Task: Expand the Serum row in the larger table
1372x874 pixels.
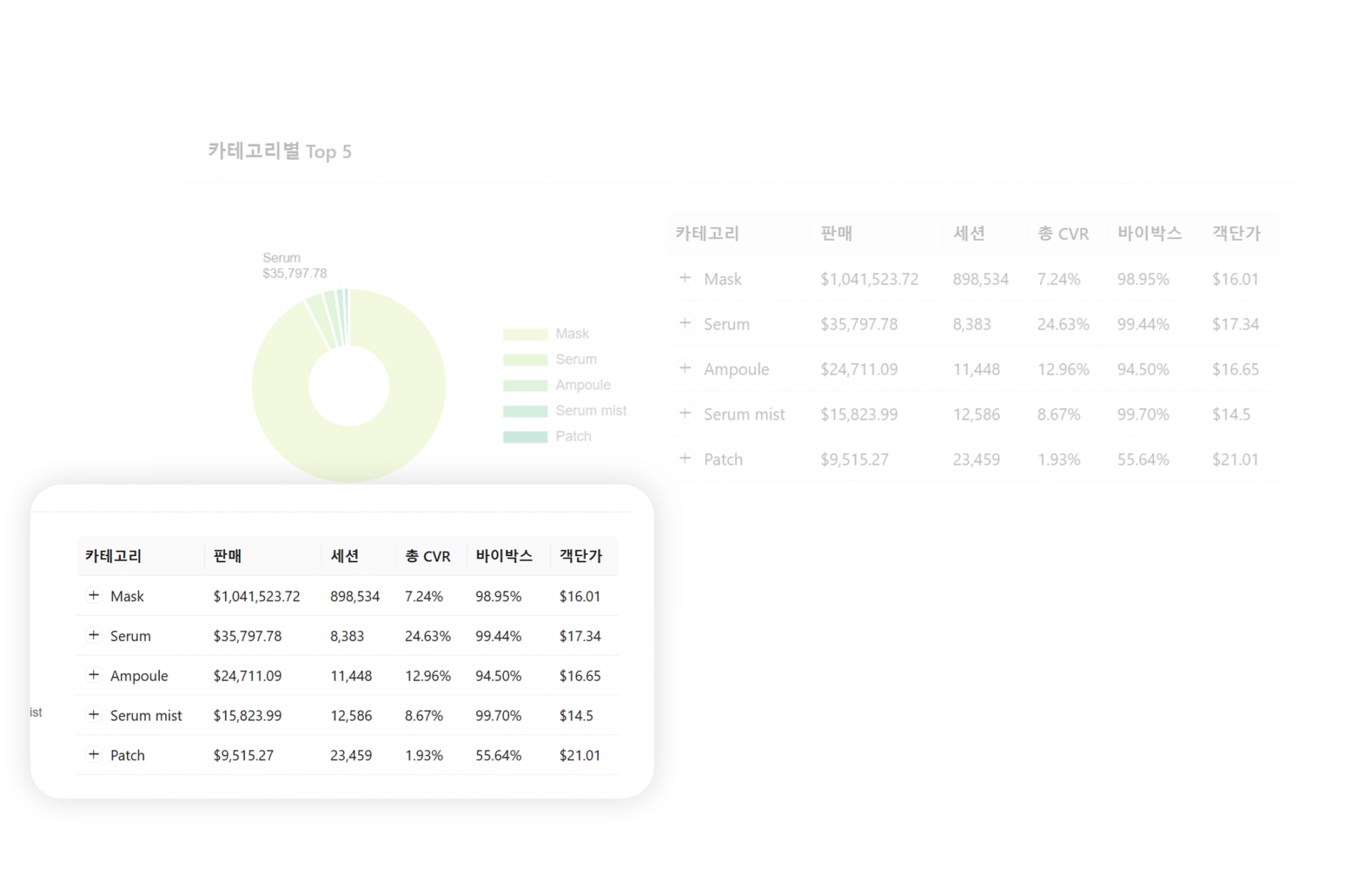Action: pyautogui.click(x=685, y=323)
